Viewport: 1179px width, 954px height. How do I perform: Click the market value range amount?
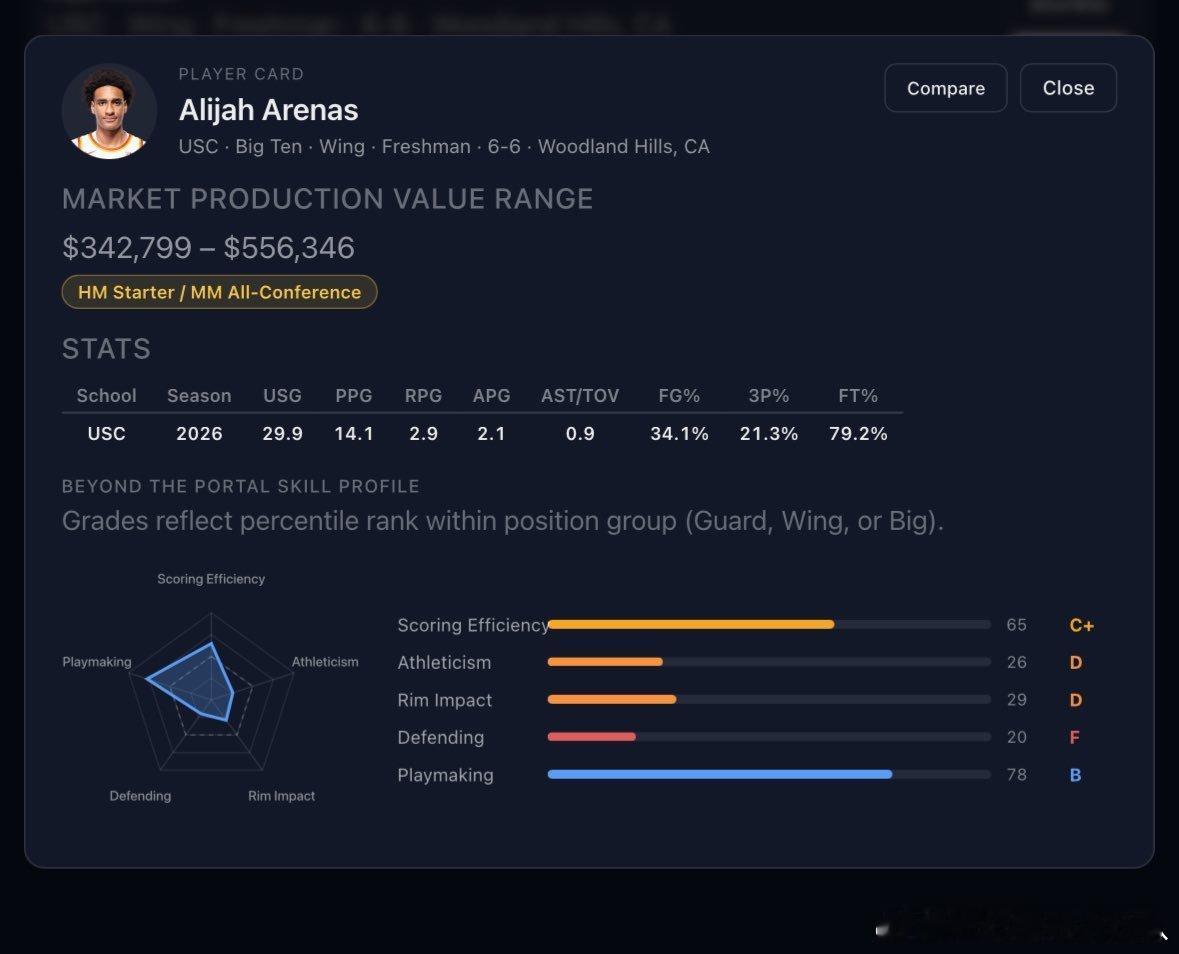(x=208, y=247)
